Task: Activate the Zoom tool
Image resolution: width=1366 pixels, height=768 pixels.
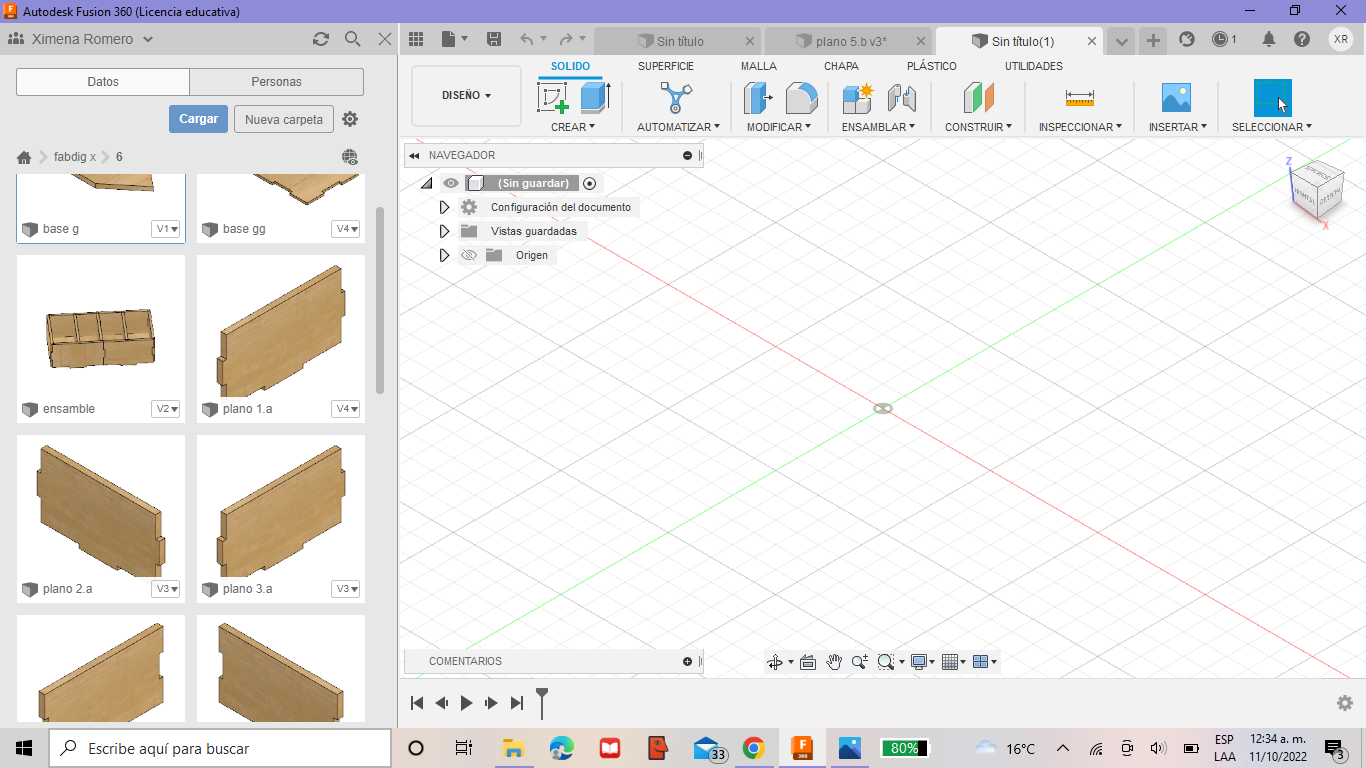Action: pyautogui.click(x=860, y=662)
